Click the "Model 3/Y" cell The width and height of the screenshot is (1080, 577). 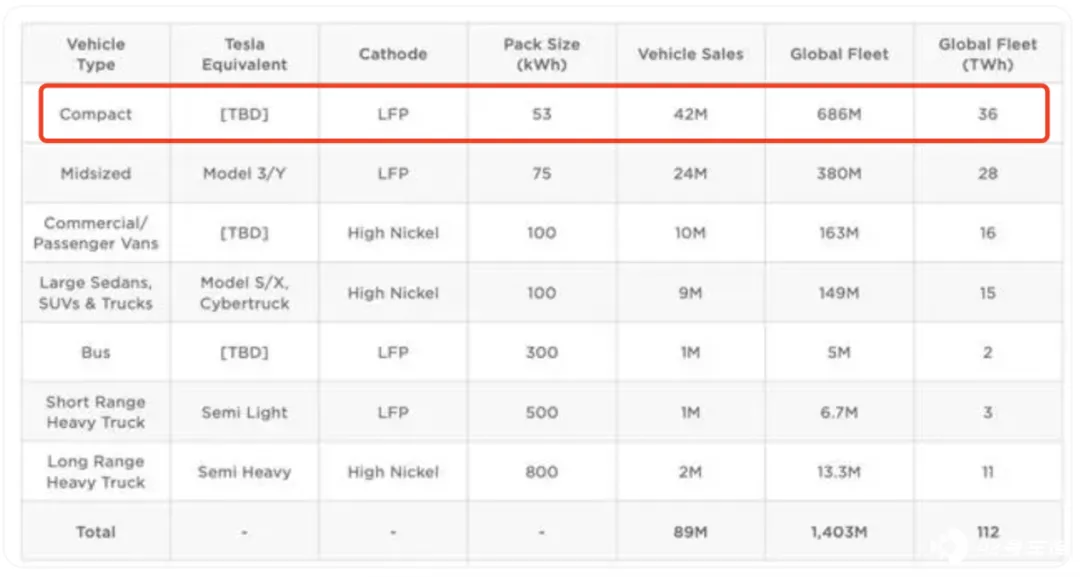(x=244, y=173)
